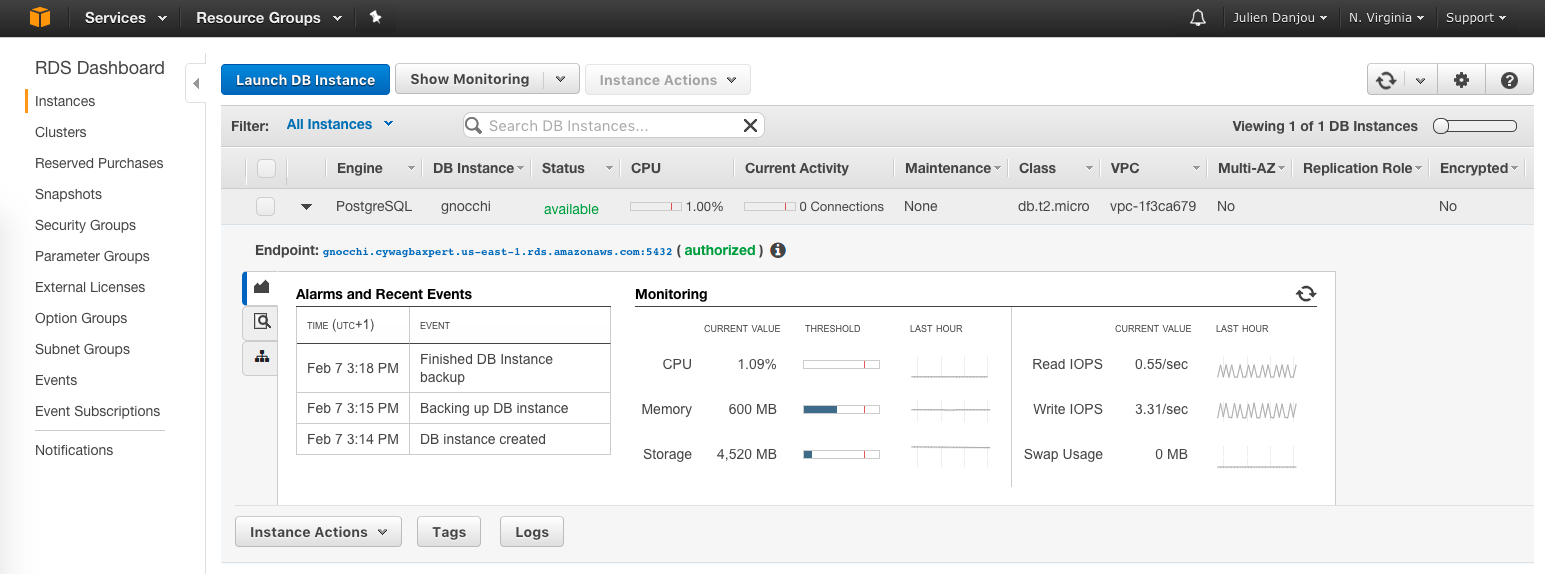
Task: Sort by VPC column header
Action: coord(1153,168)
